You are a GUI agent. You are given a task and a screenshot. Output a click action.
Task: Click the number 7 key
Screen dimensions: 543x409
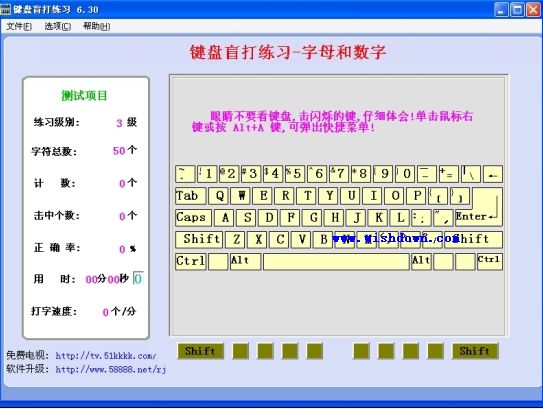[x=339, y=174]
